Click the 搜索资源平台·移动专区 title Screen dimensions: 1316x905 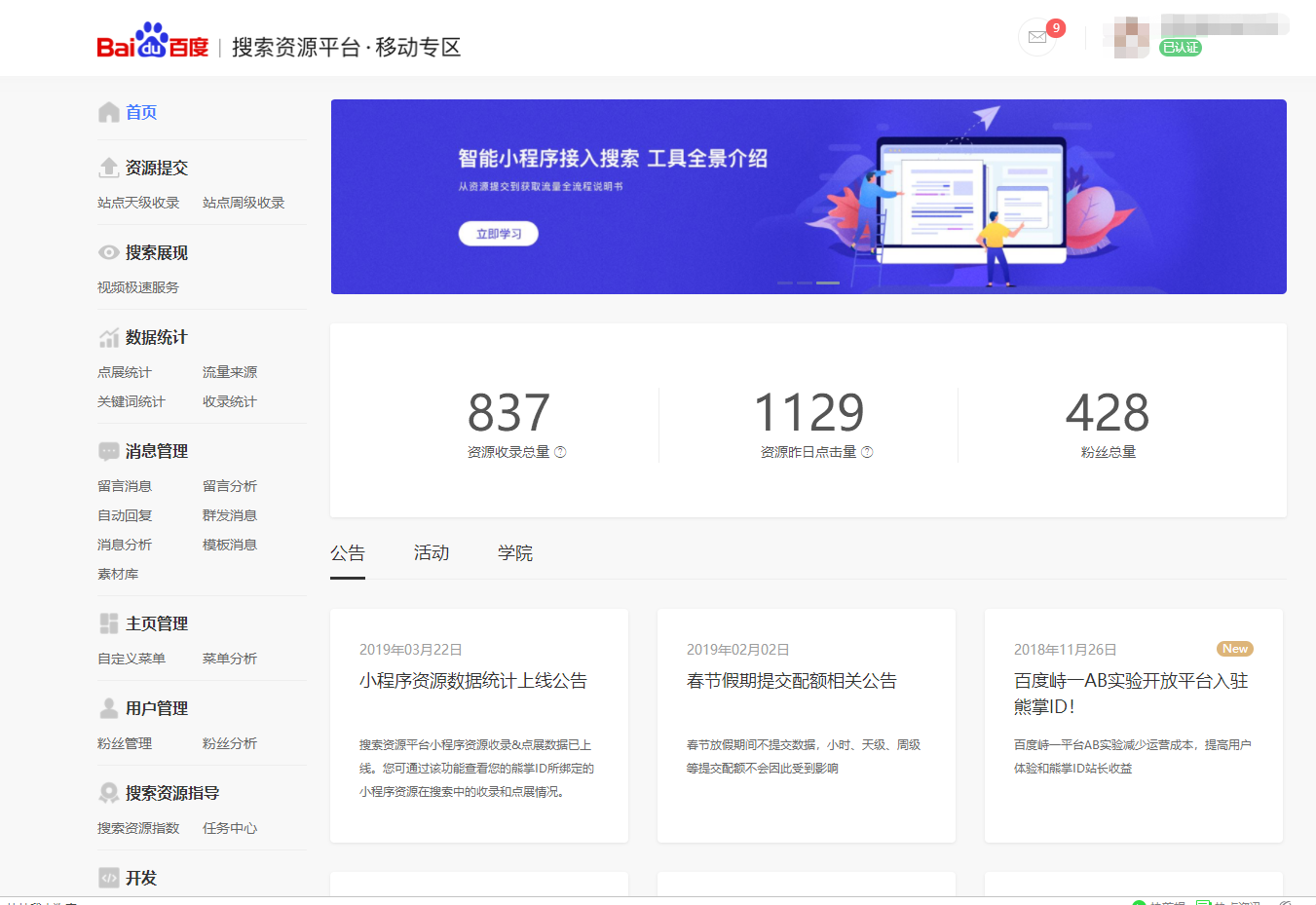346,47
